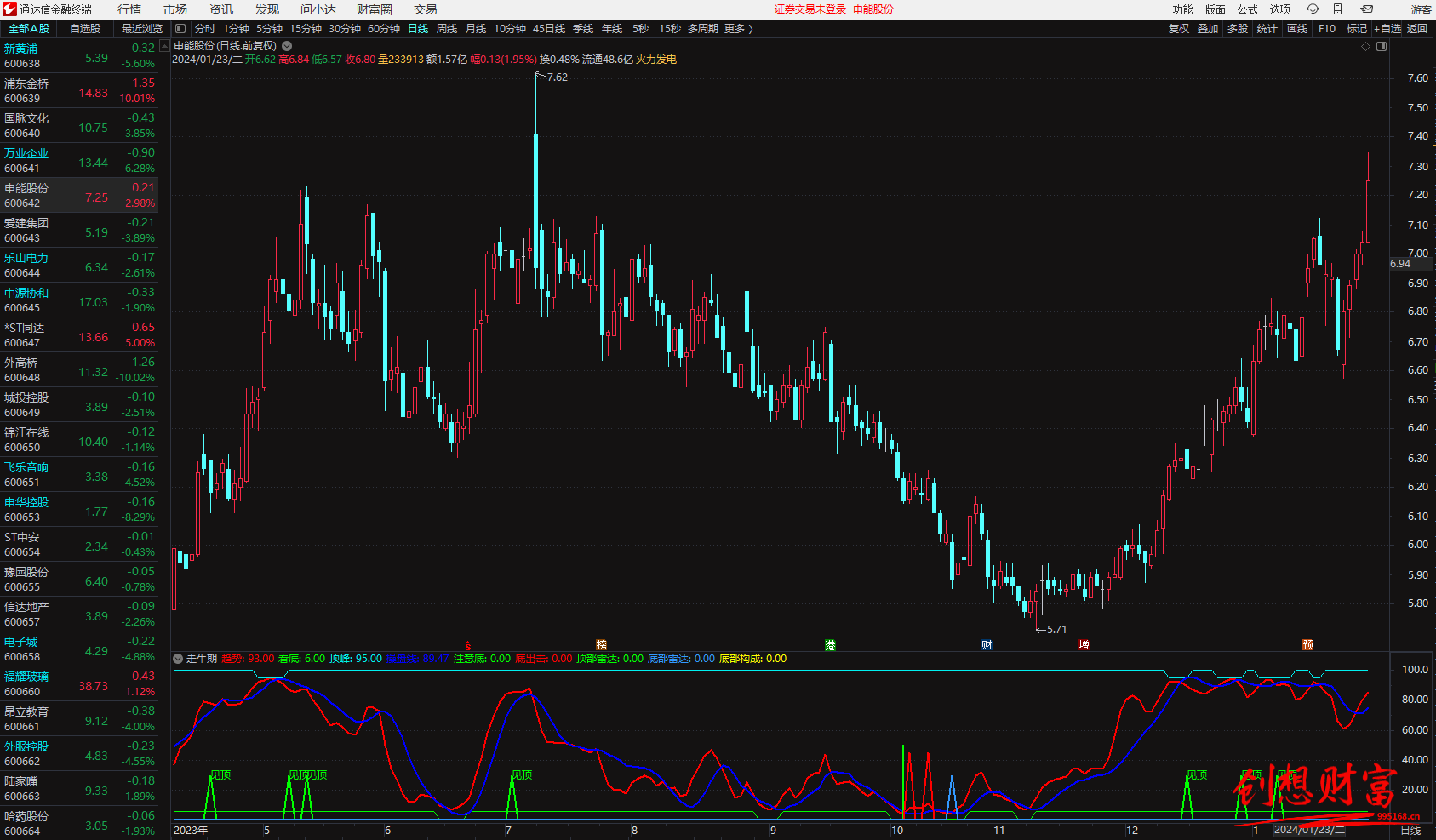The width and height of the screenshot is (1436, 840).
Task: Open the 资讯 menu
Action: point(221,9)
